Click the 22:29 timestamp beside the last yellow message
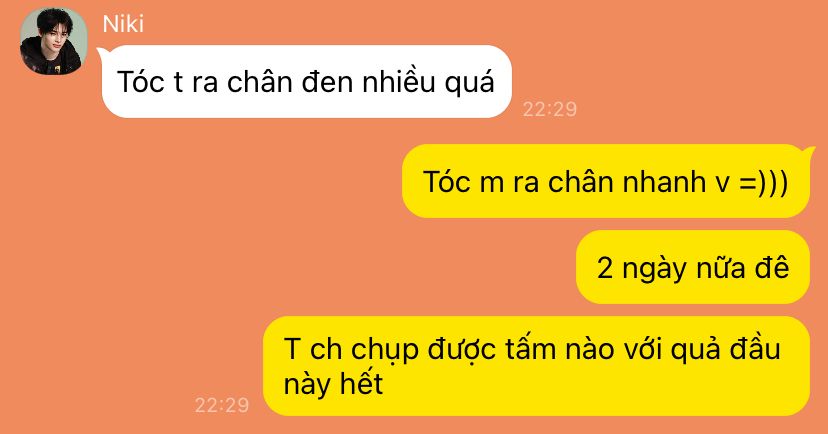 pos(222,405)
